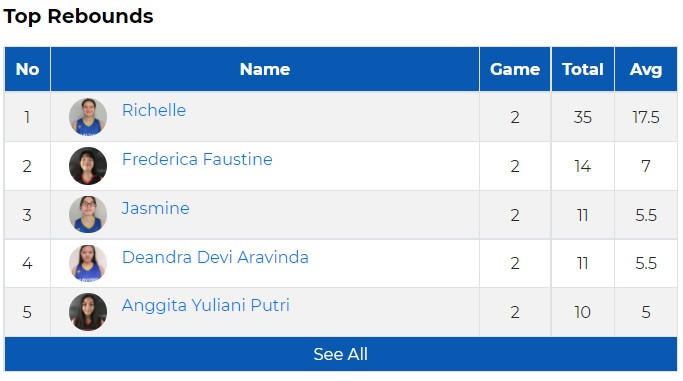Click Deandra Devi Aravinda's avatar photo

coord(88,263)
